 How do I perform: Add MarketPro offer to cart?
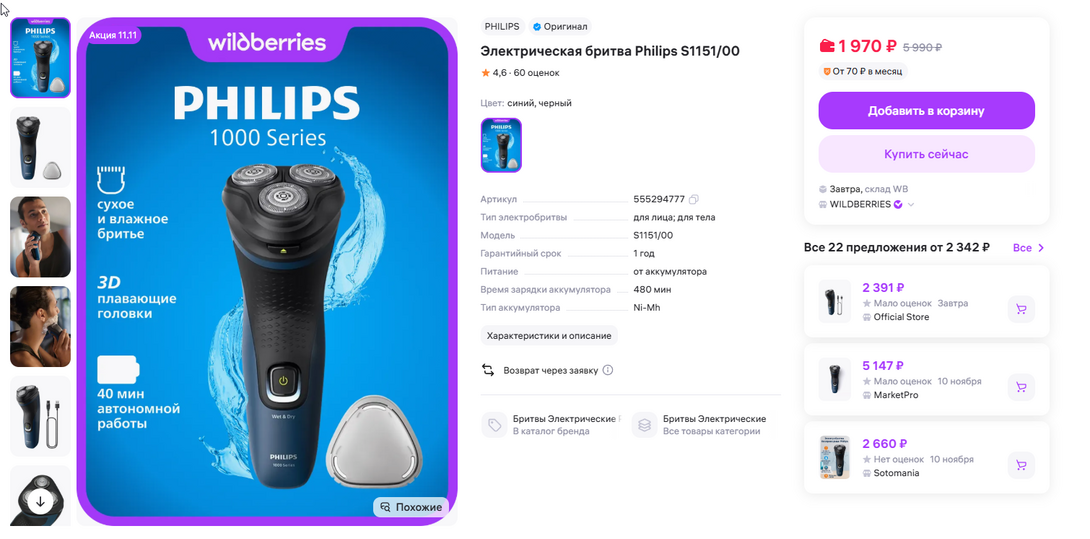[x=1020, y=387]
